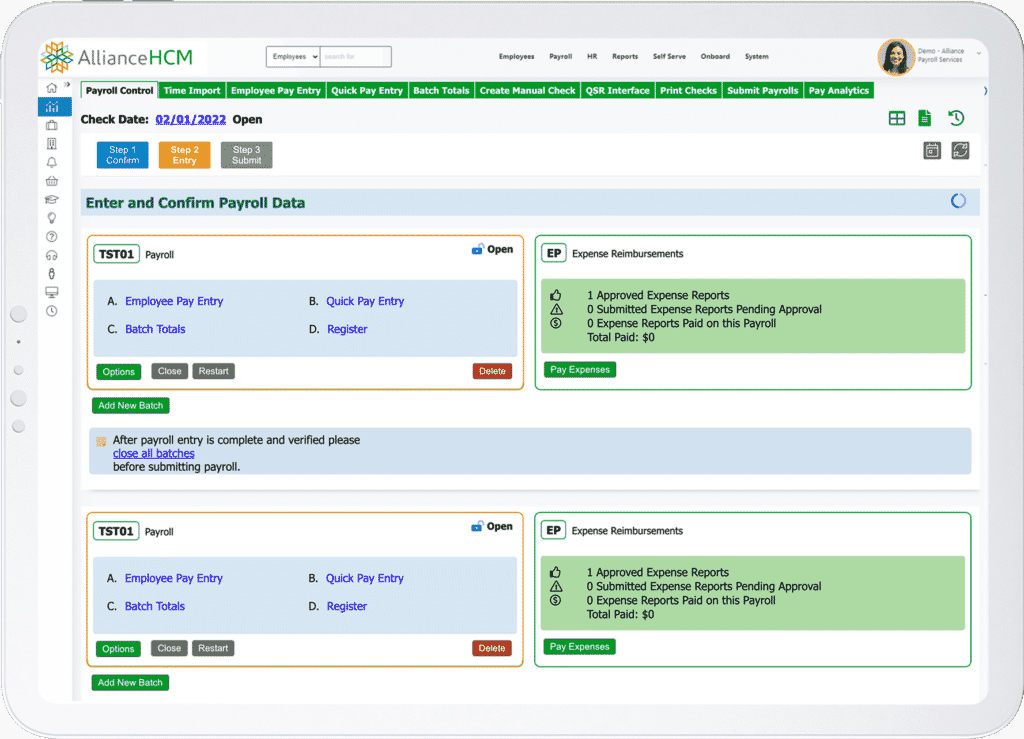The width and height of the screenshot is (1024, 739).
Task: Expand the left sidebar with double chevron
Action: pyautogui.click(x=68, y=87)
